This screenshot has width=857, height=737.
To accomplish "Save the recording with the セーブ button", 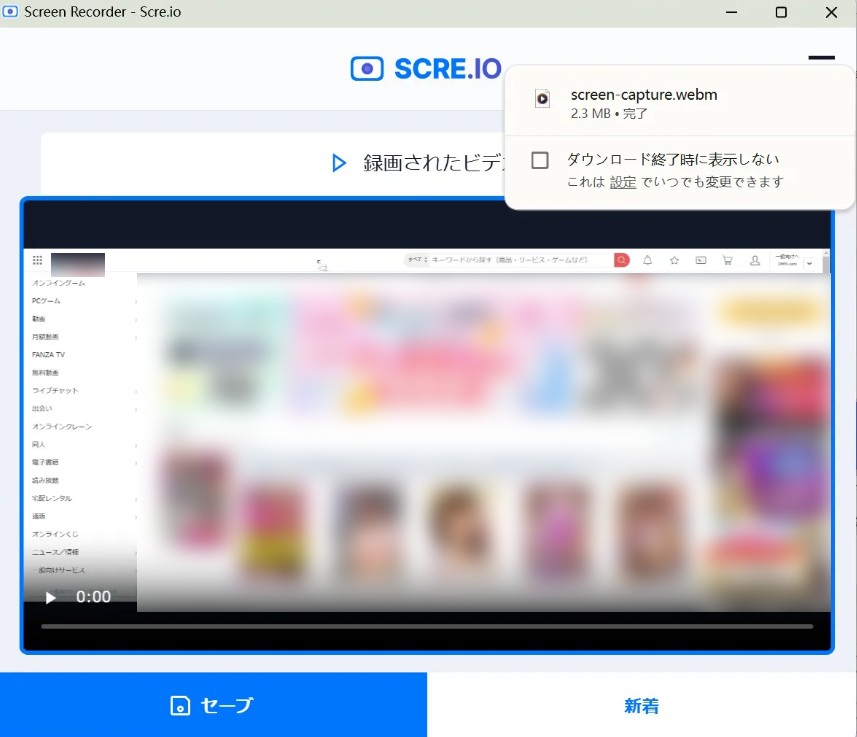I will (213, 705).
